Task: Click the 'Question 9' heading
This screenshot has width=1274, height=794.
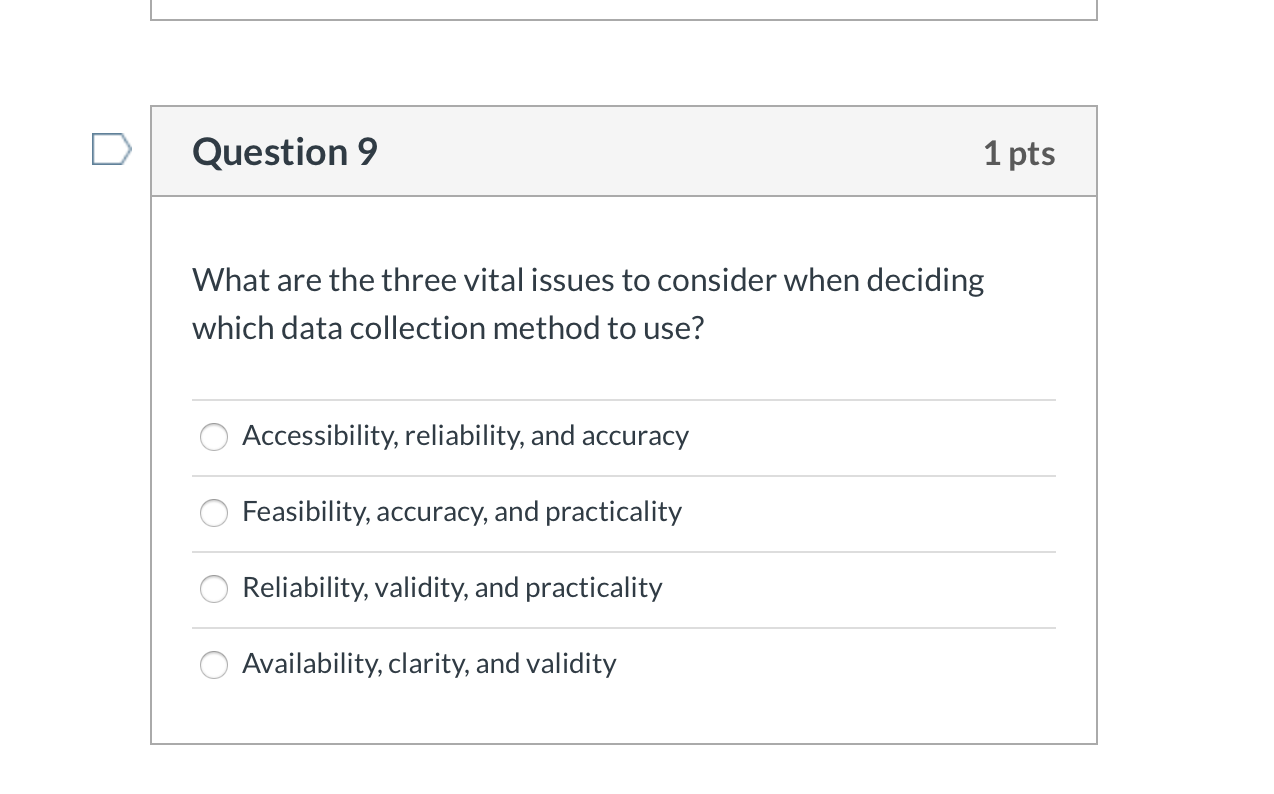Action: point(284,151)
